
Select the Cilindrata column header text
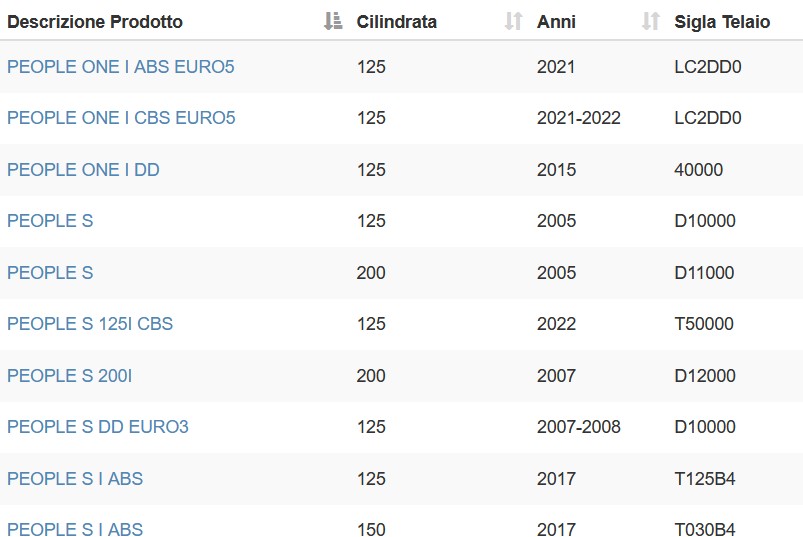(x=396, y=22)
